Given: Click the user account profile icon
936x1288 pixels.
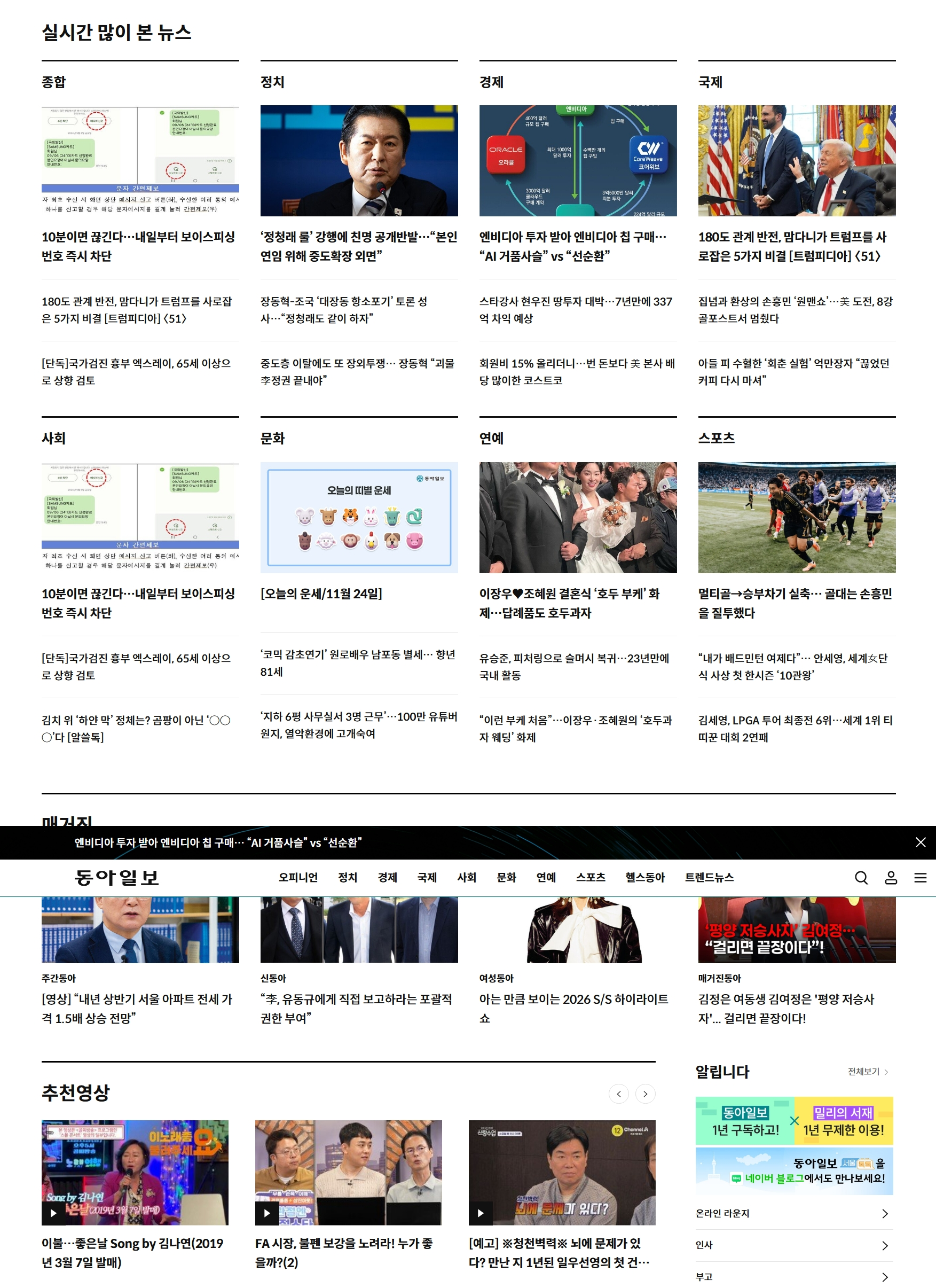Looking at the screenshot, I should pos(891,877).
